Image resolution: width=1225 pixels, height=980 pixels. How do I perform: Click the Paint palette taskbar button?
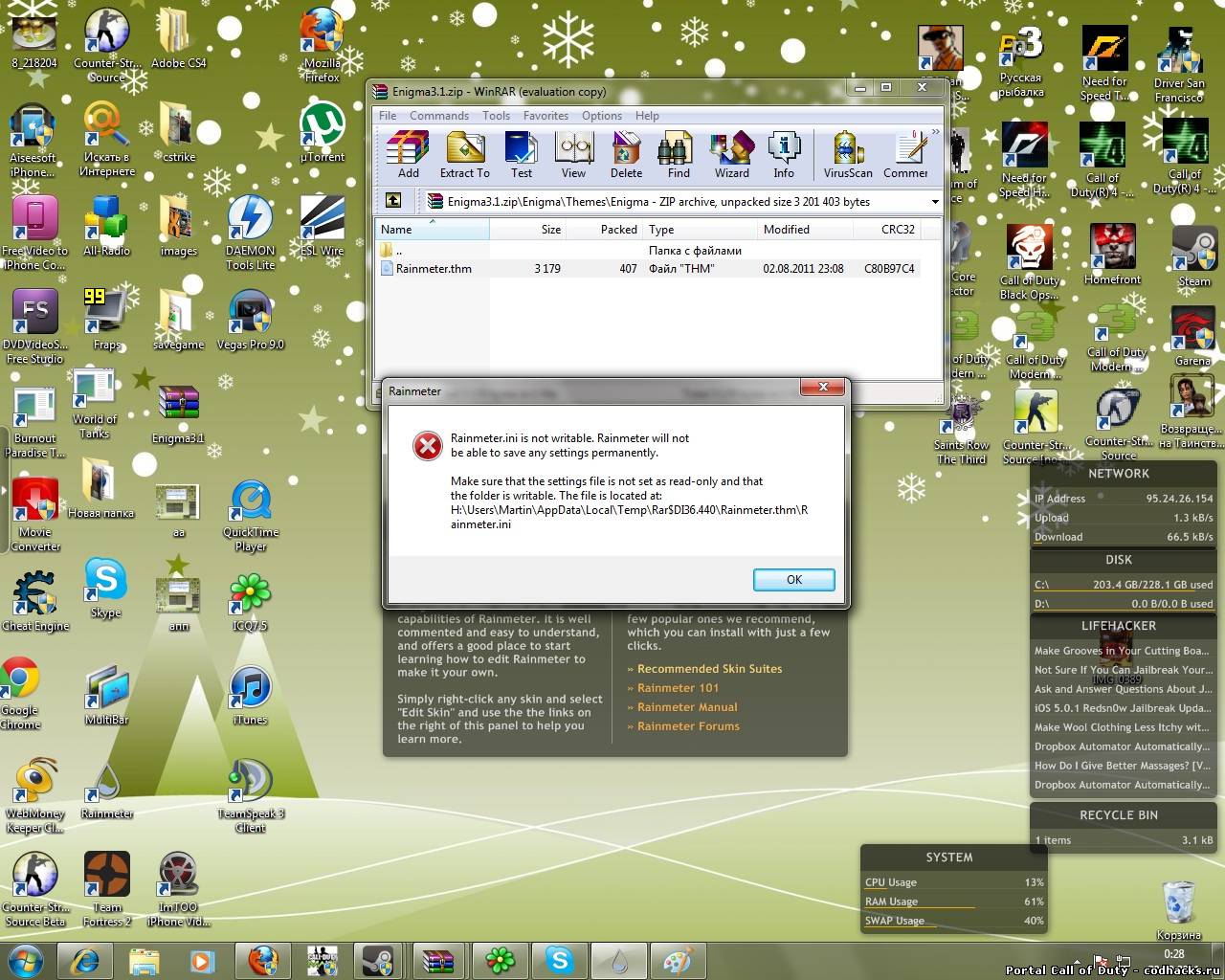pos(678,960)
